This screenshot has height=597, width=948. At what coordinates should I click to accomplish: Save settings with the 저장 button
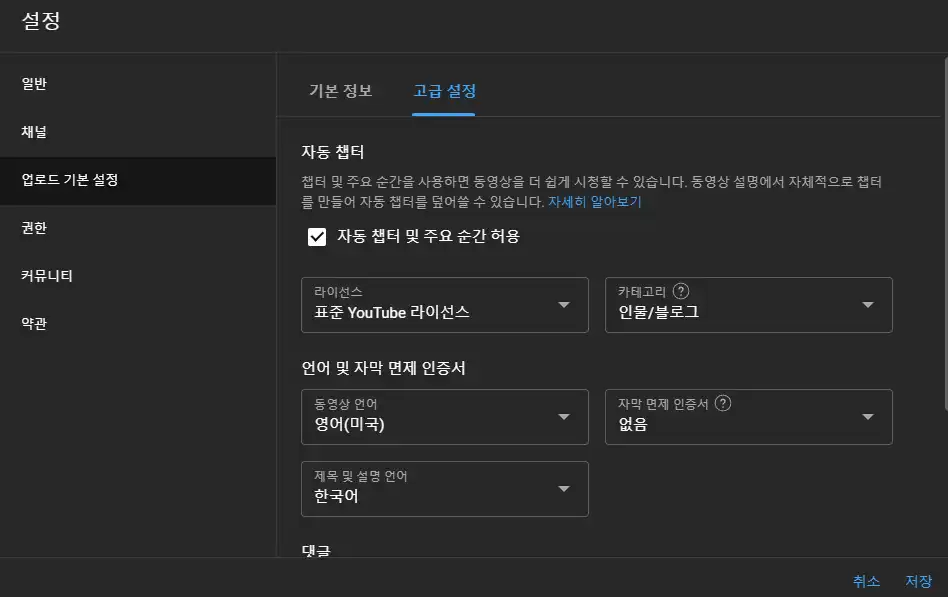[x=920, y=581]
